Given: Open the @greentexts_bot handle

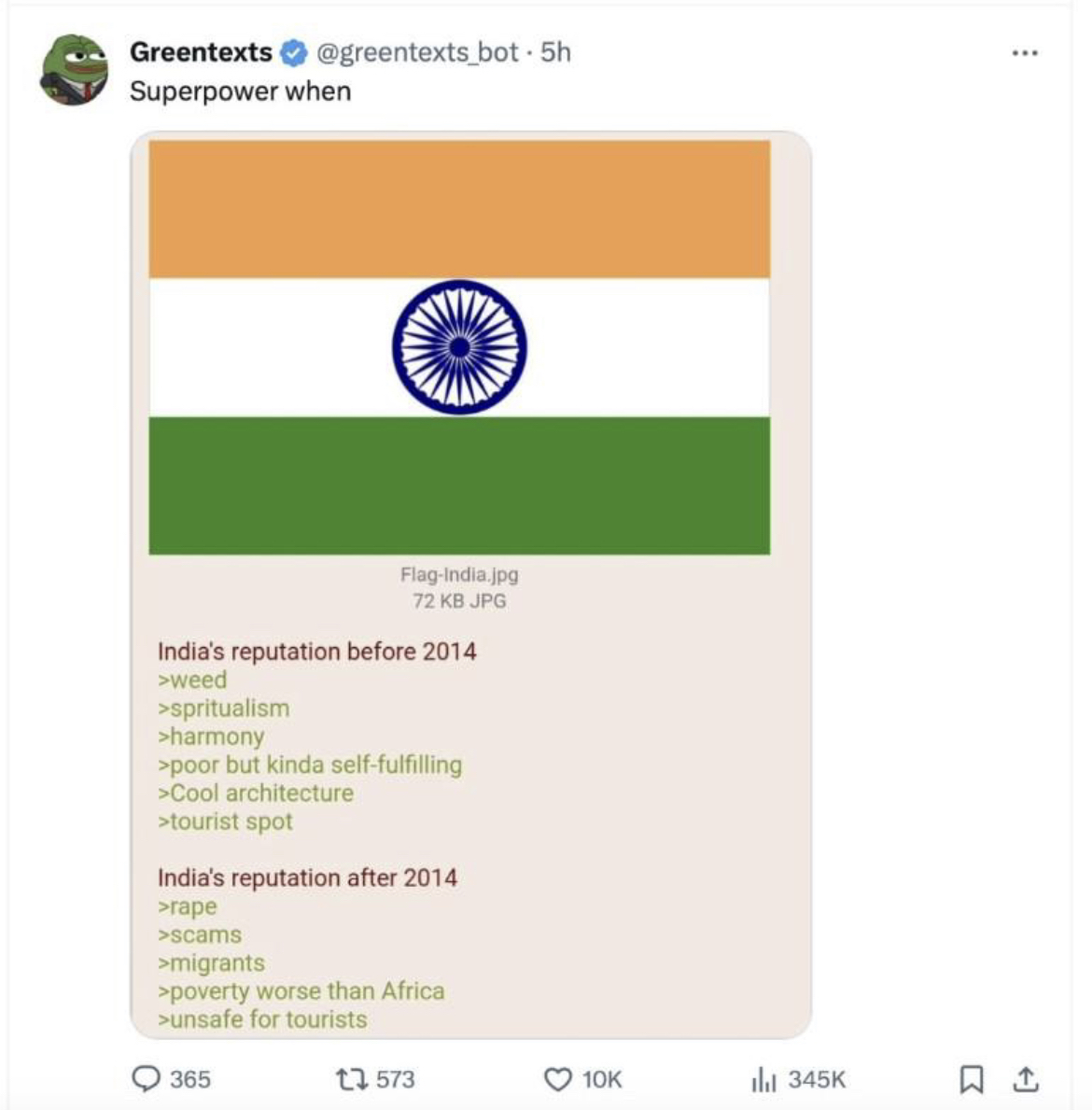Looking at the screenshot, I should [417, 52].
